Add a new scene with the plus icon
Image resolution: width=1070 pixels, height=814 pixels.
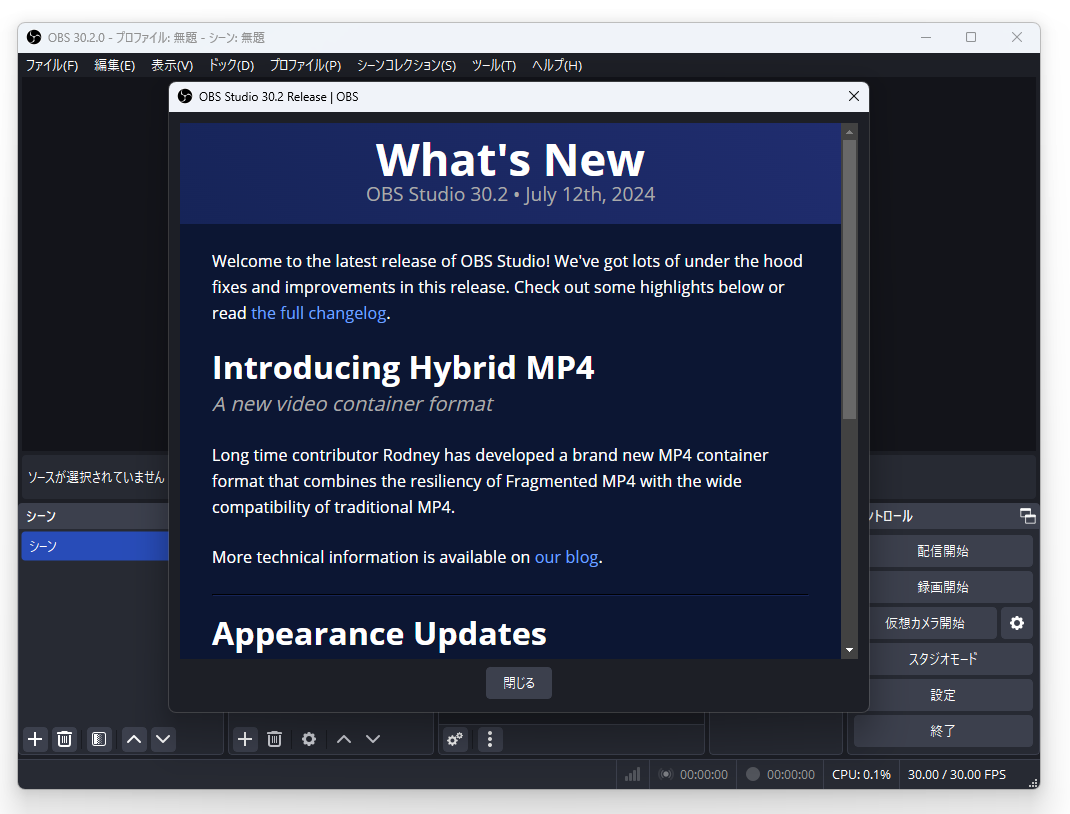(x=34, y=739)
